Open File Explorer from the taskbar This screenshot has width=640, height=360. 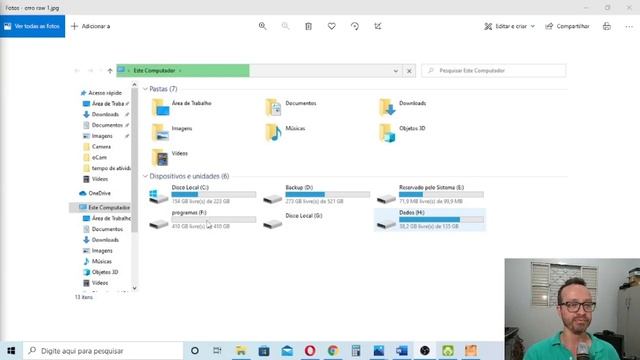[241, 351]
